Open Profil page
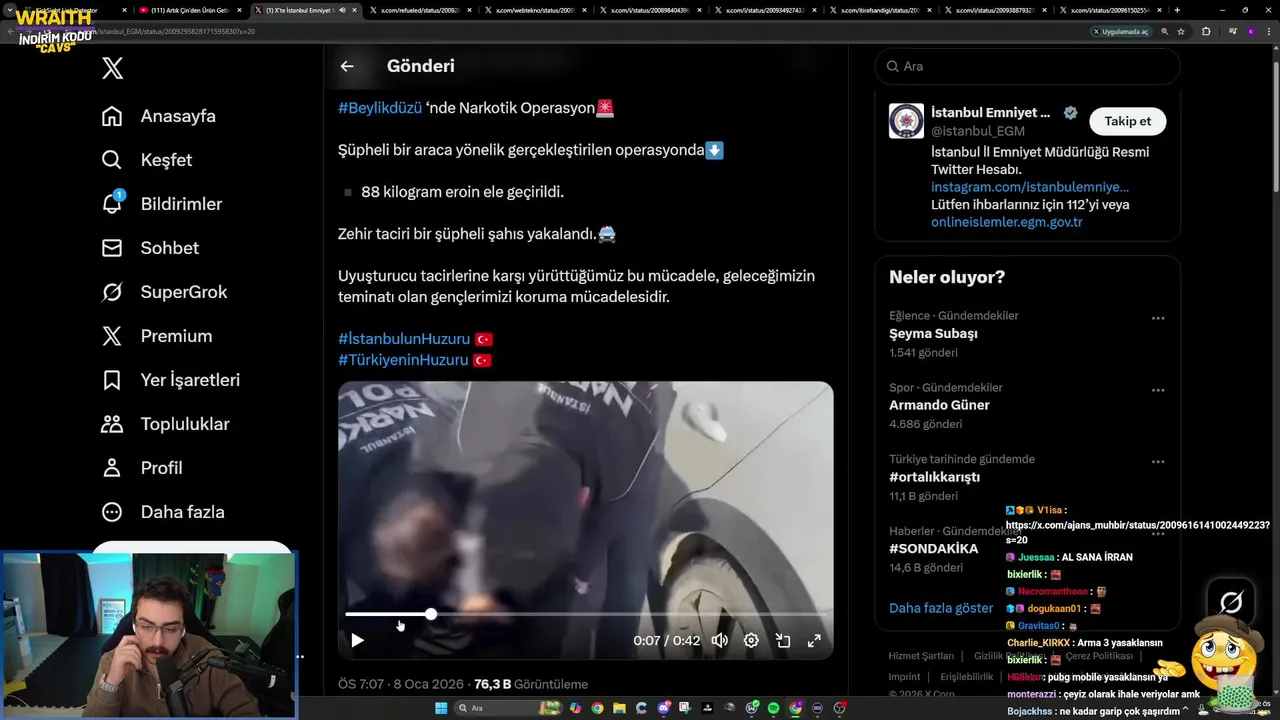This screenshot has height=720, width=1280. 142,468
